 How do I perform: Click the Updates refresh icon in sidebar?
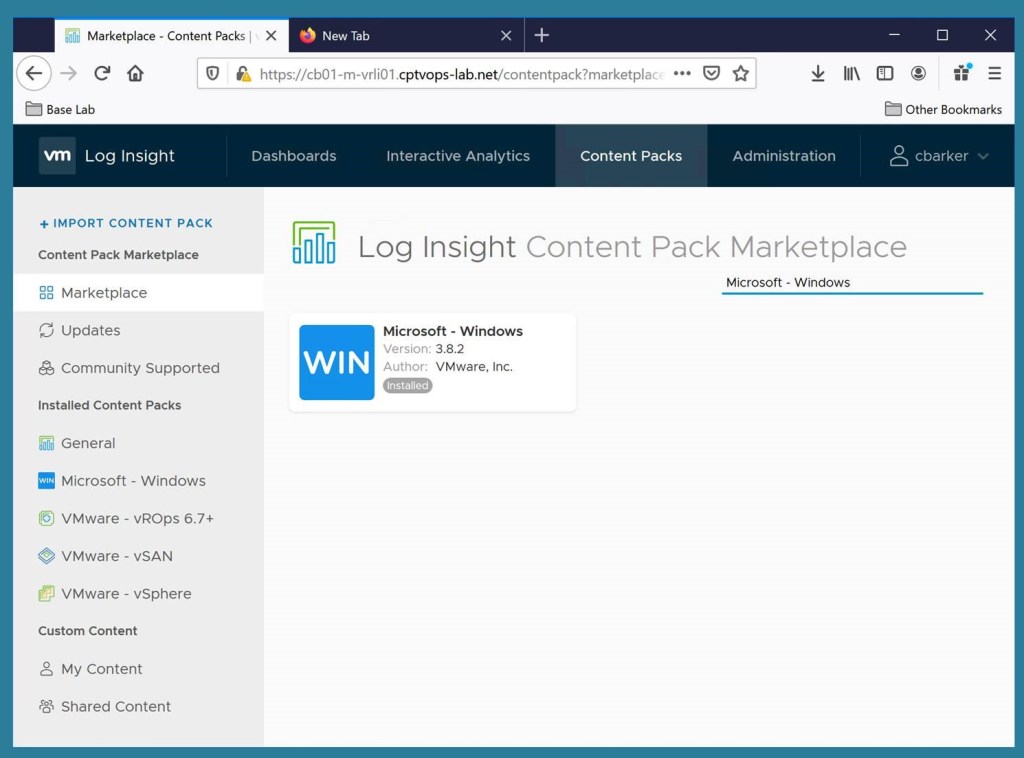[46, 330]
